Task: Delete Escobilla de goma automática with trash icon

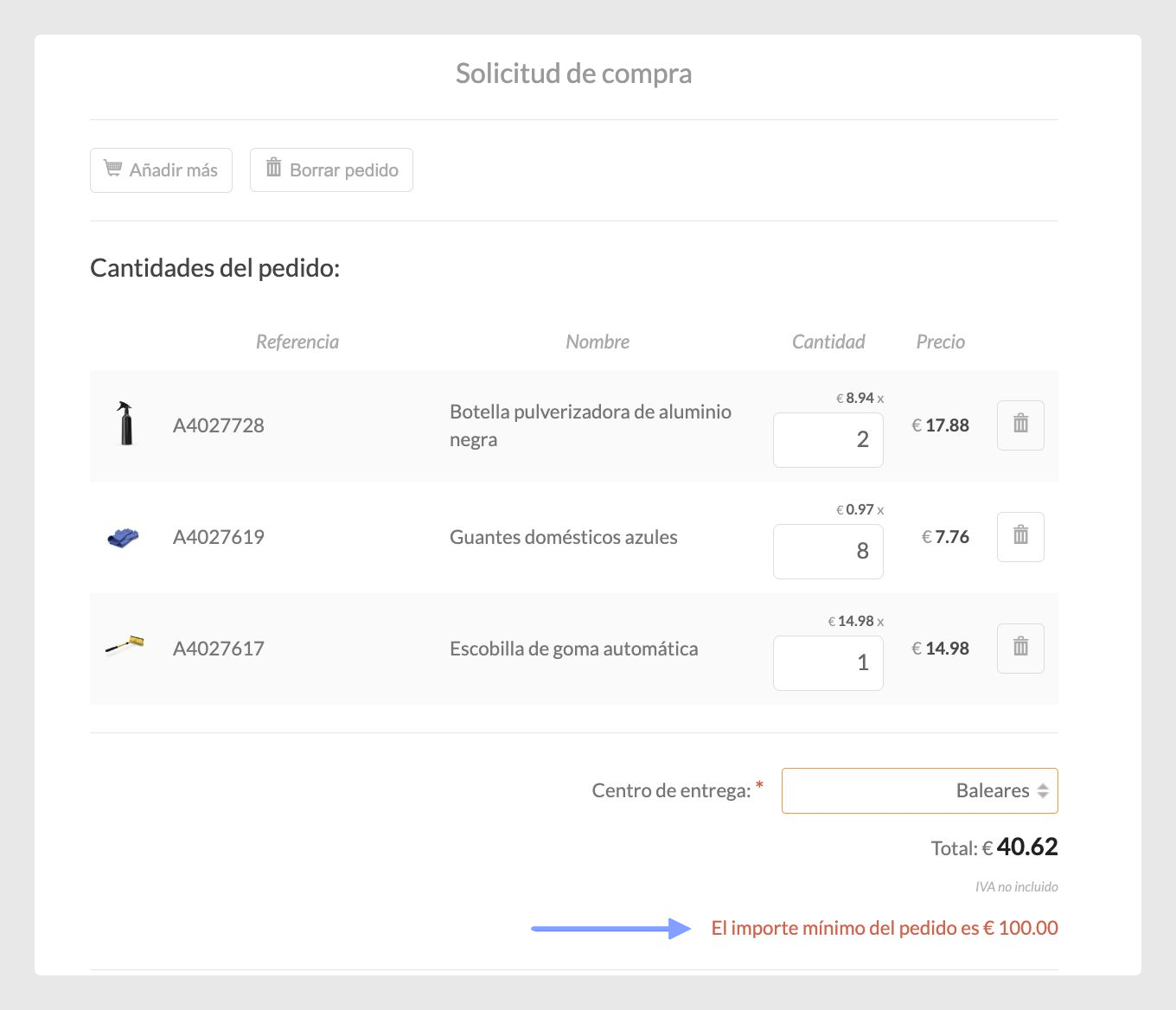Action: pos(1020,649)
